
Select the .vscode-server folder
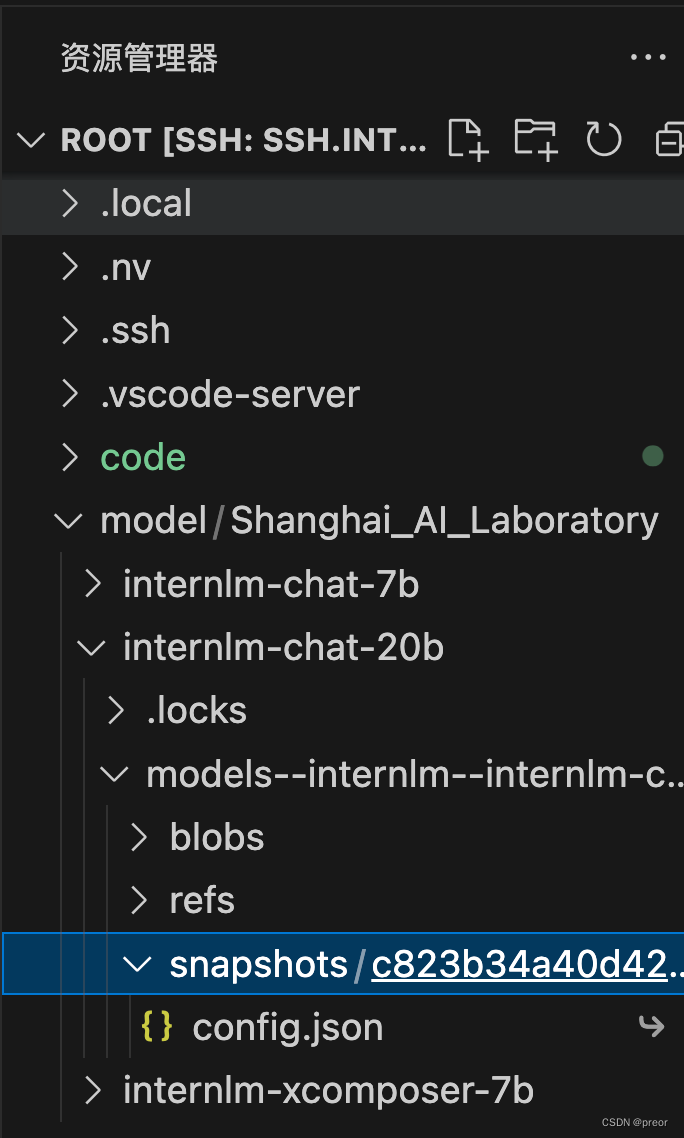pyautogui.click(x=230, y=393)
